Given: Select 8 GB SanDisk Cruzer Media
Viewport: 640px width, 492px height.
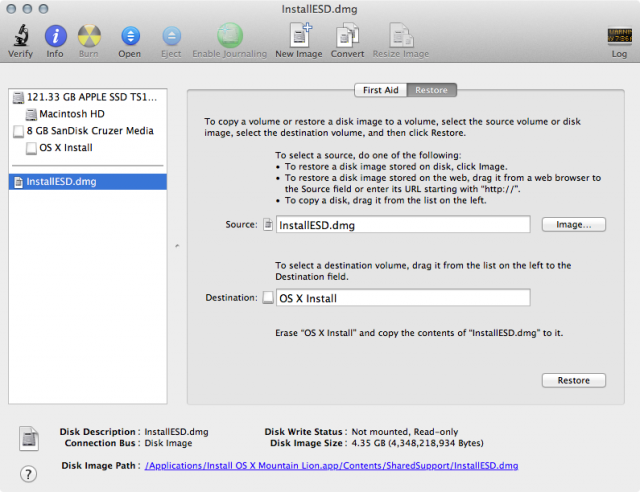Looking at the screenshot, I should pyautogui.click(x=88, y=131).
